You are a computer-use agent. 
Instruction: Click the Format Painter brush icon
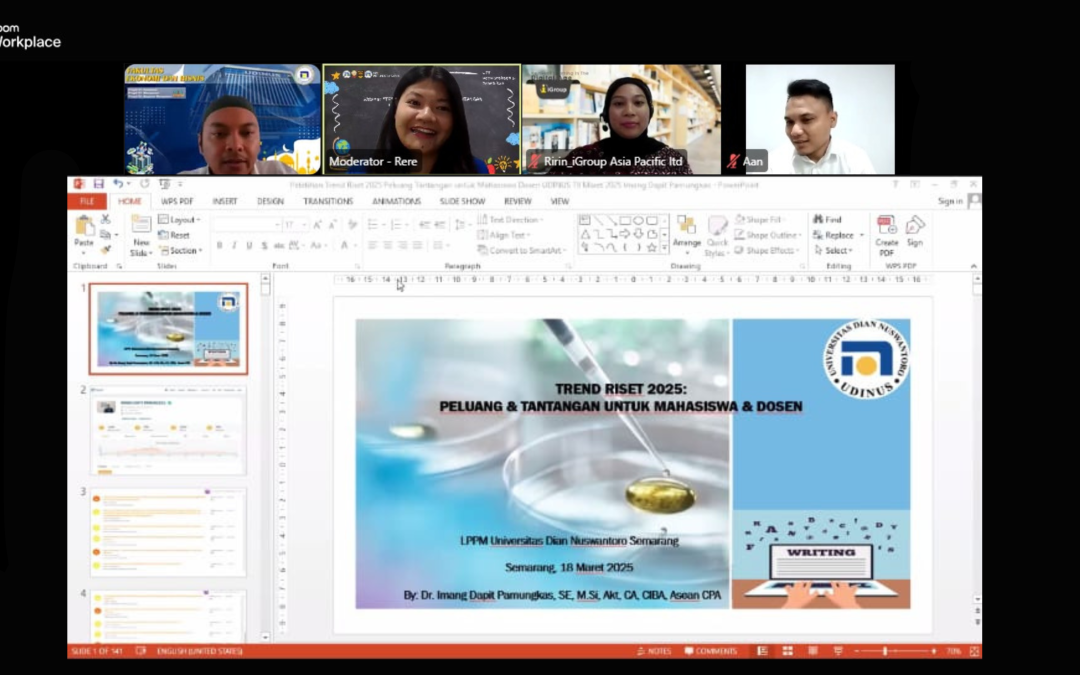click(105, 250)
